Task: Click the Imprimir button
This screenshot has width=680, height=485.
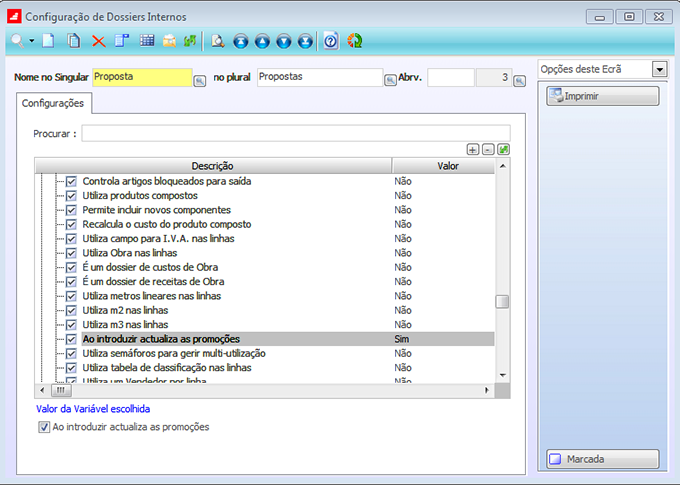Action: pyautogui.click(x=603, y=96)
